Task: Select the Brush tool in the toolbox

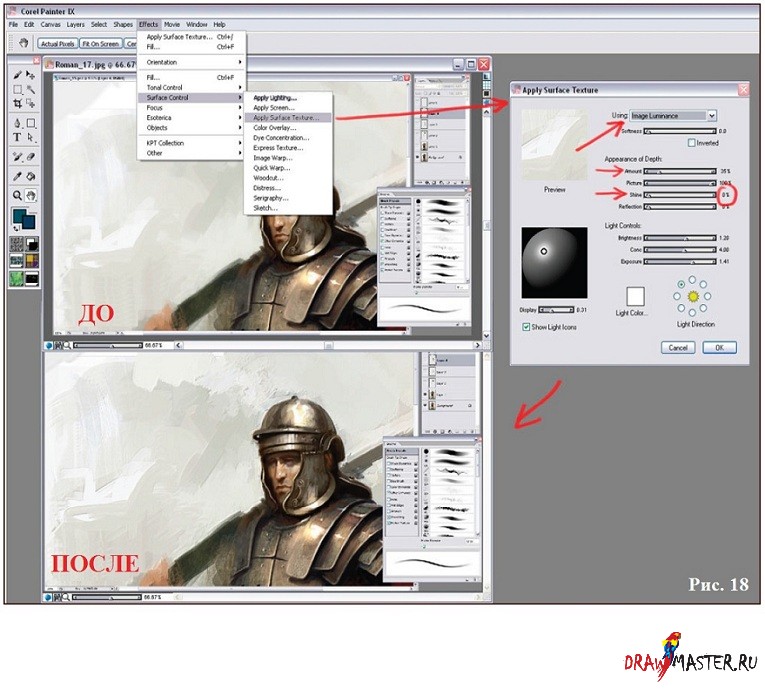Action: tap(18, 75)
